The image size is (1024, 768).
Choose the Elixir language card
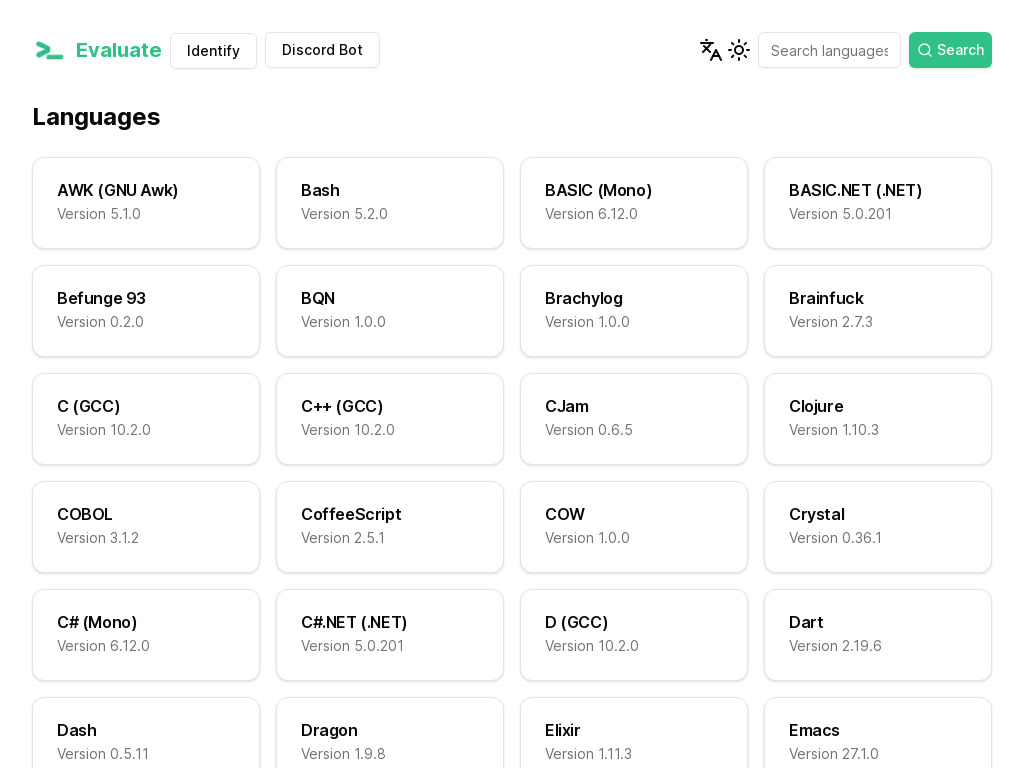[x=634, y=733]
